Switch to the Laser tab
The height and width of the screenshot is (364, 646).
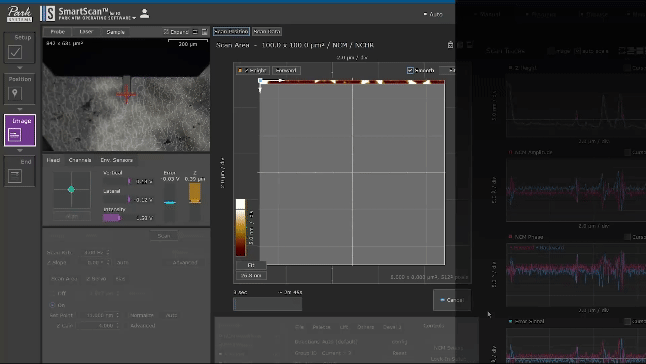(86, 32)
